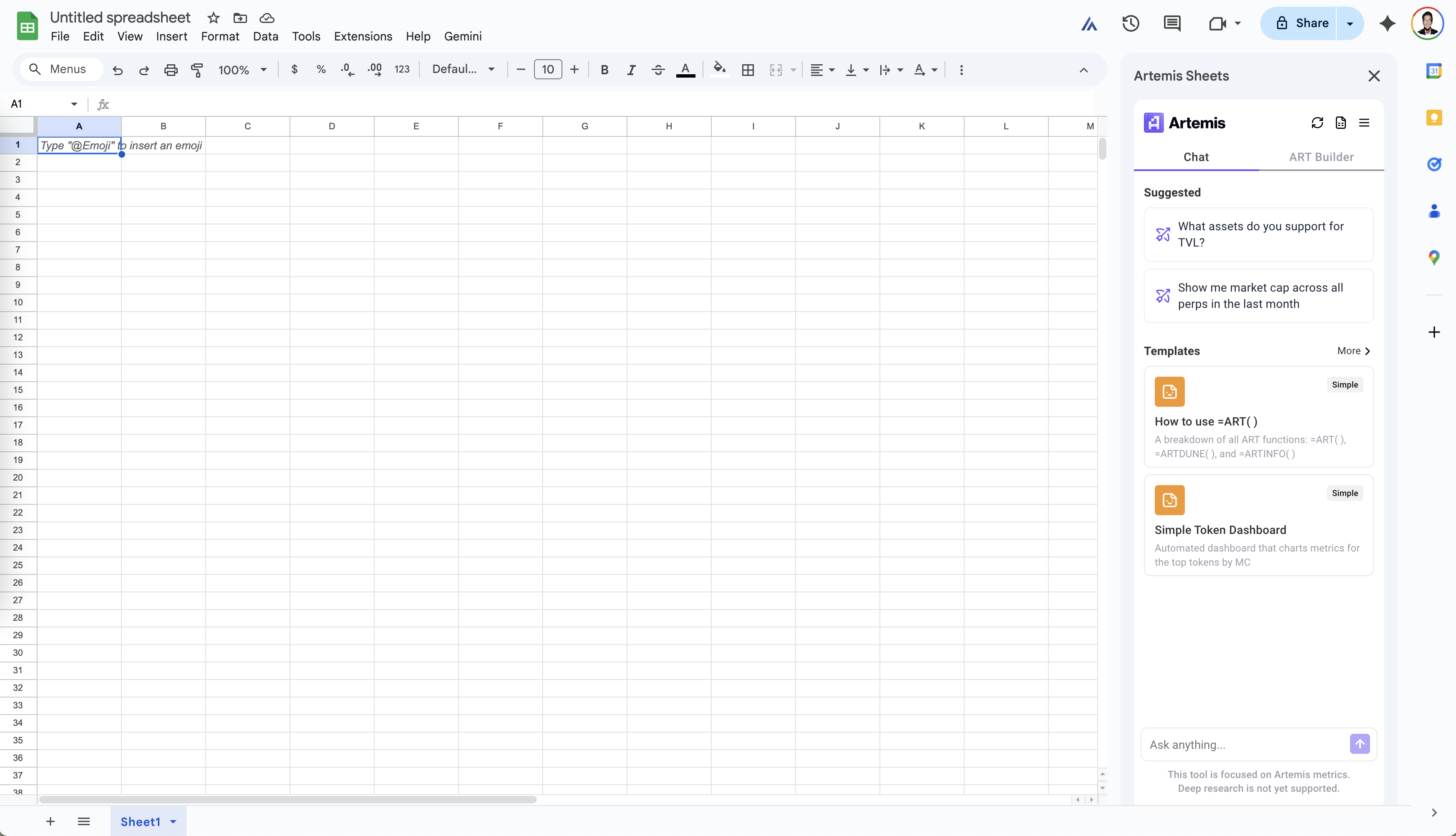Switch to the ART Builder tab
Viewport: 1456px width, 836px height.
pyautogui.click(x=1320, y=157)
